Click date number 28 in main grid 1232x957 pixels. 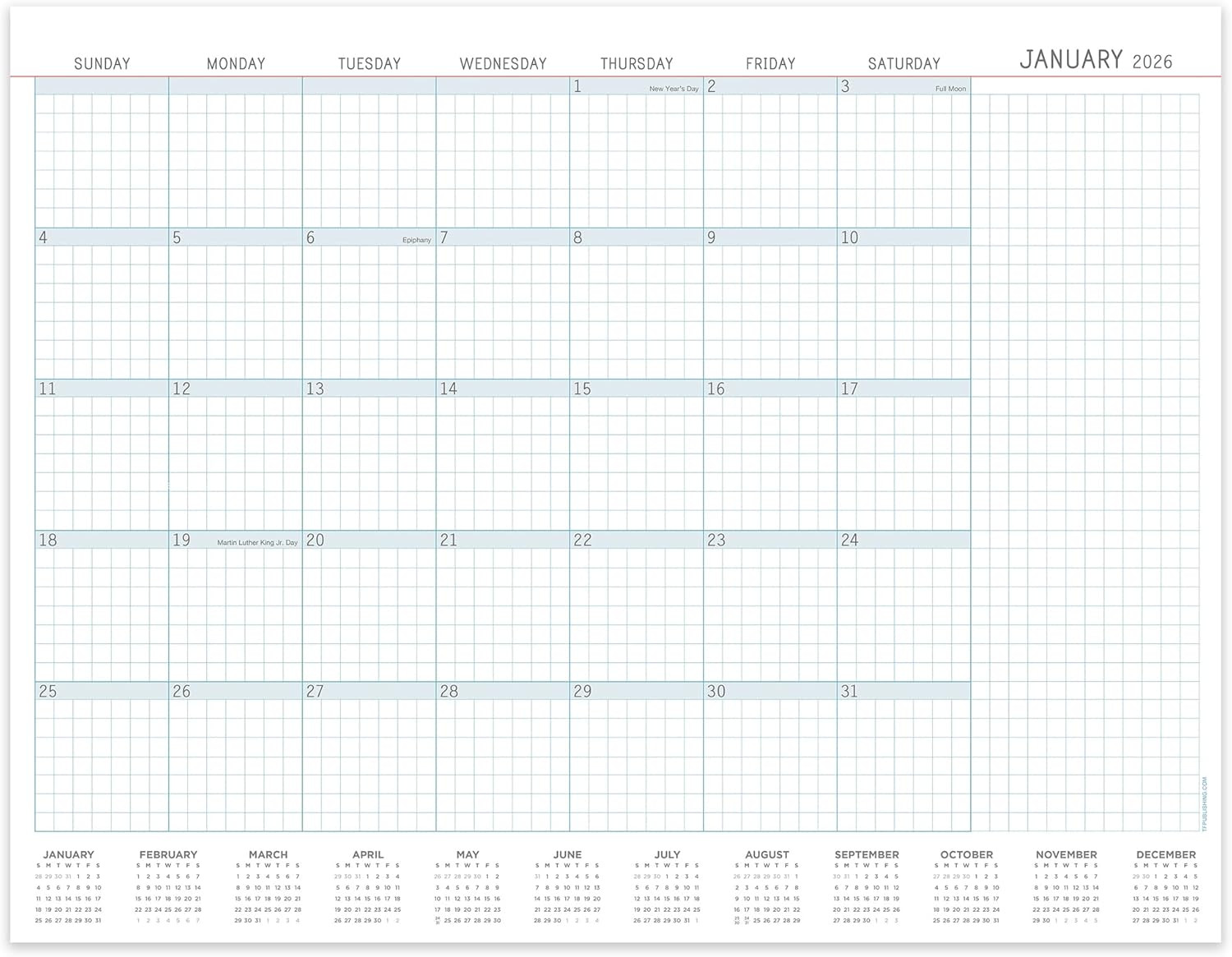[448, 691]
